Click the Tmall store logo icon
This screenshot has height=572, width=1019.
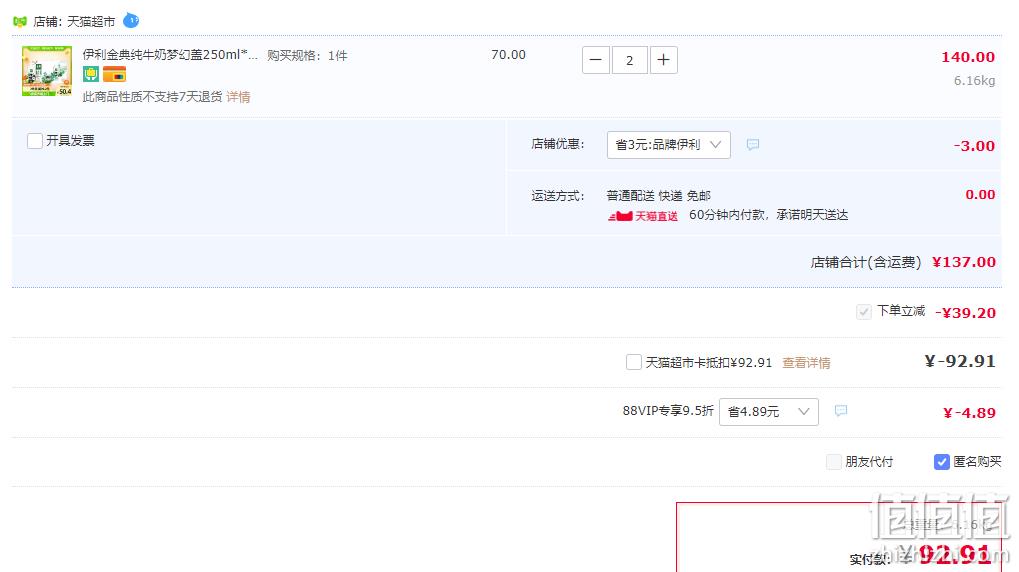click(19, 21)
